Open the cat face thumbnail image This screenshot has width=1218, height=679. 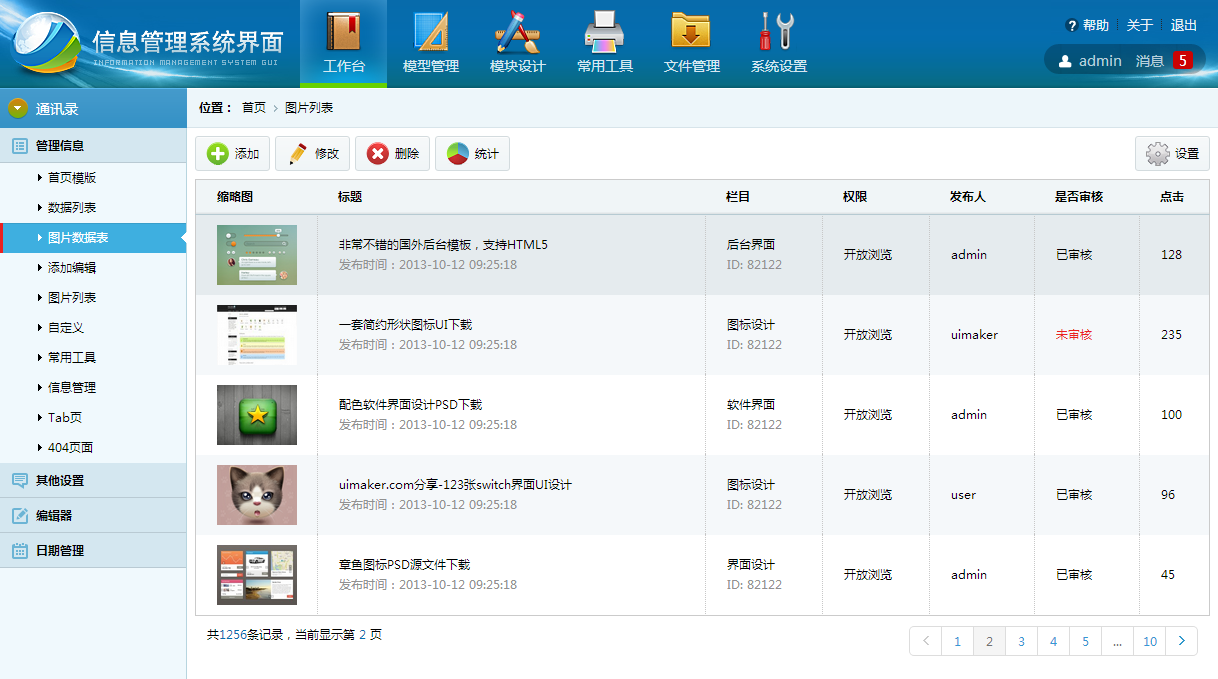[257, 495]
